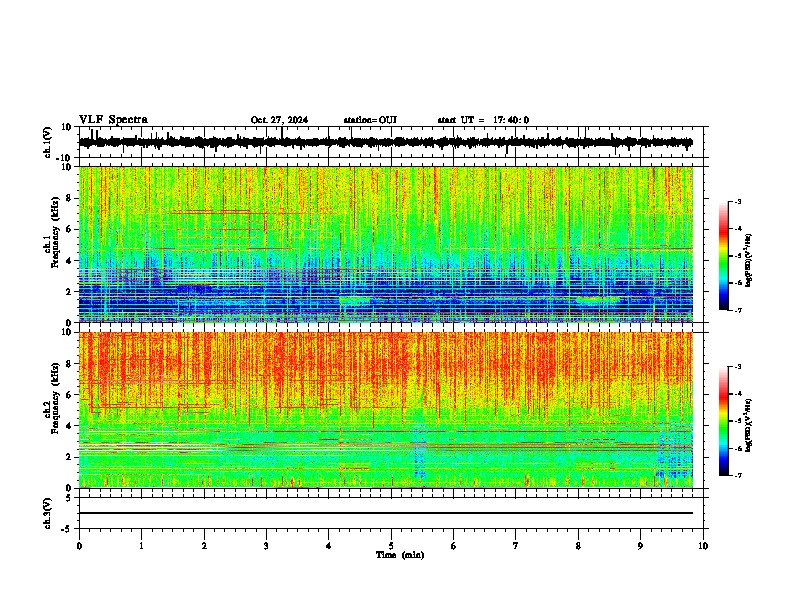Click the ch.2 spectrogram color scale bar

pos(724,421)
